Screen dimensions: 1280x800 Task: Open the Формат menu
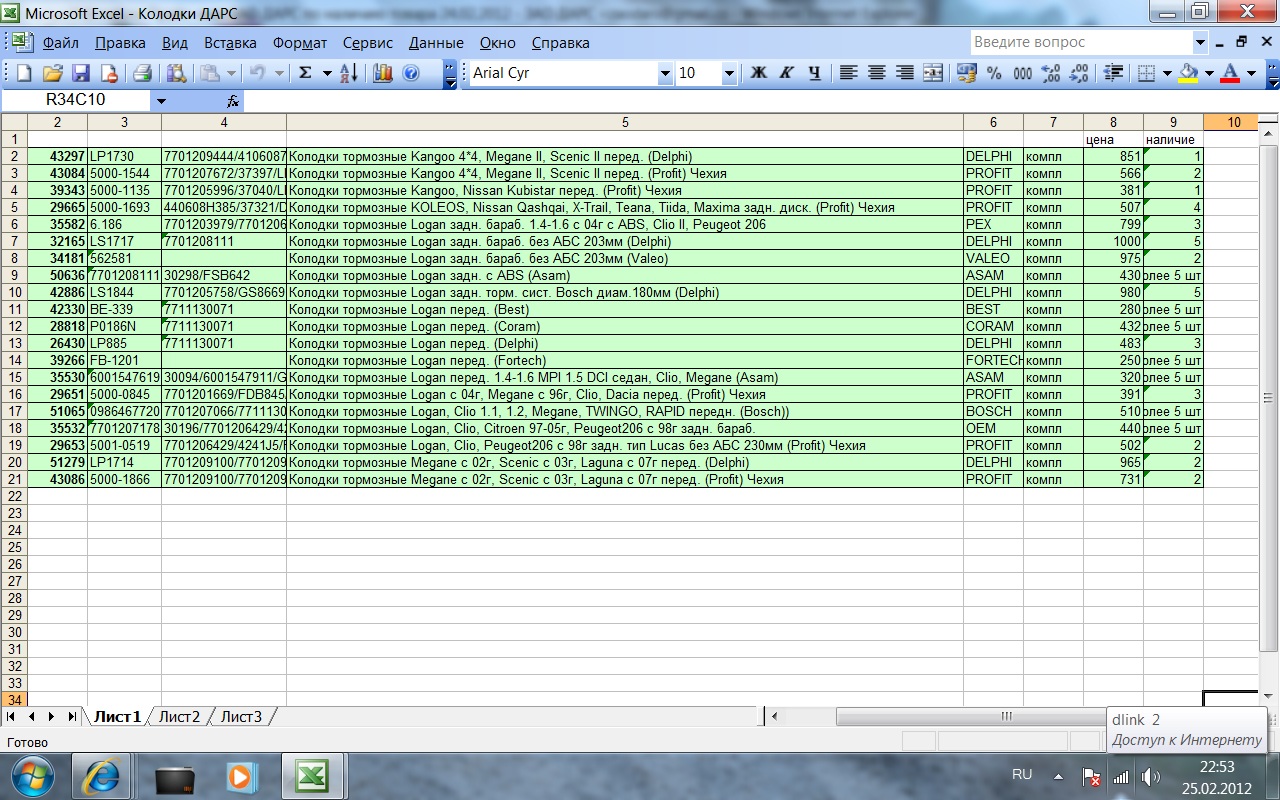pos(300,43)
